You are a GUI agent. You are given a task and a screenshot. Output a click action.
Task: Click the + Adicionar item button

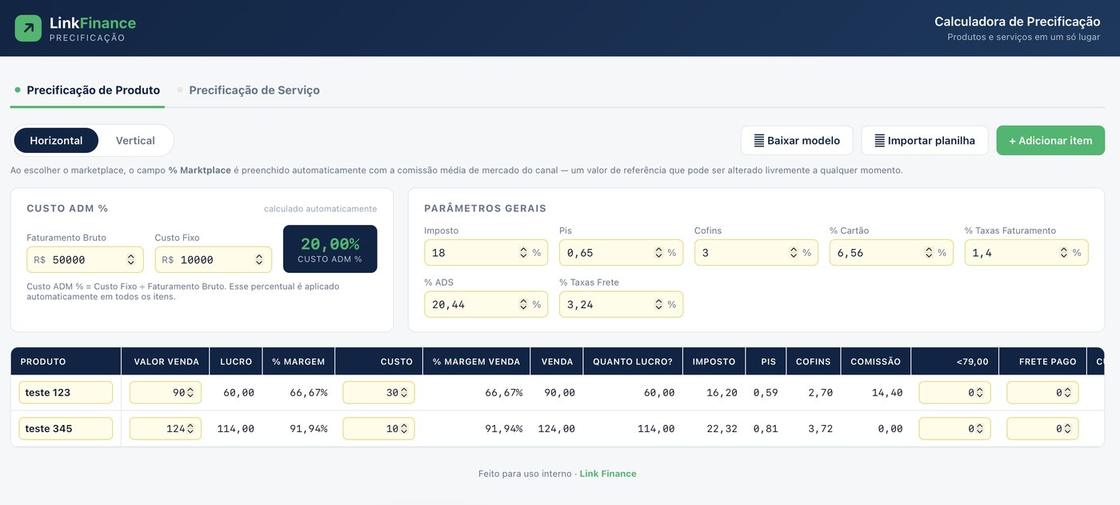(1051, 141)
